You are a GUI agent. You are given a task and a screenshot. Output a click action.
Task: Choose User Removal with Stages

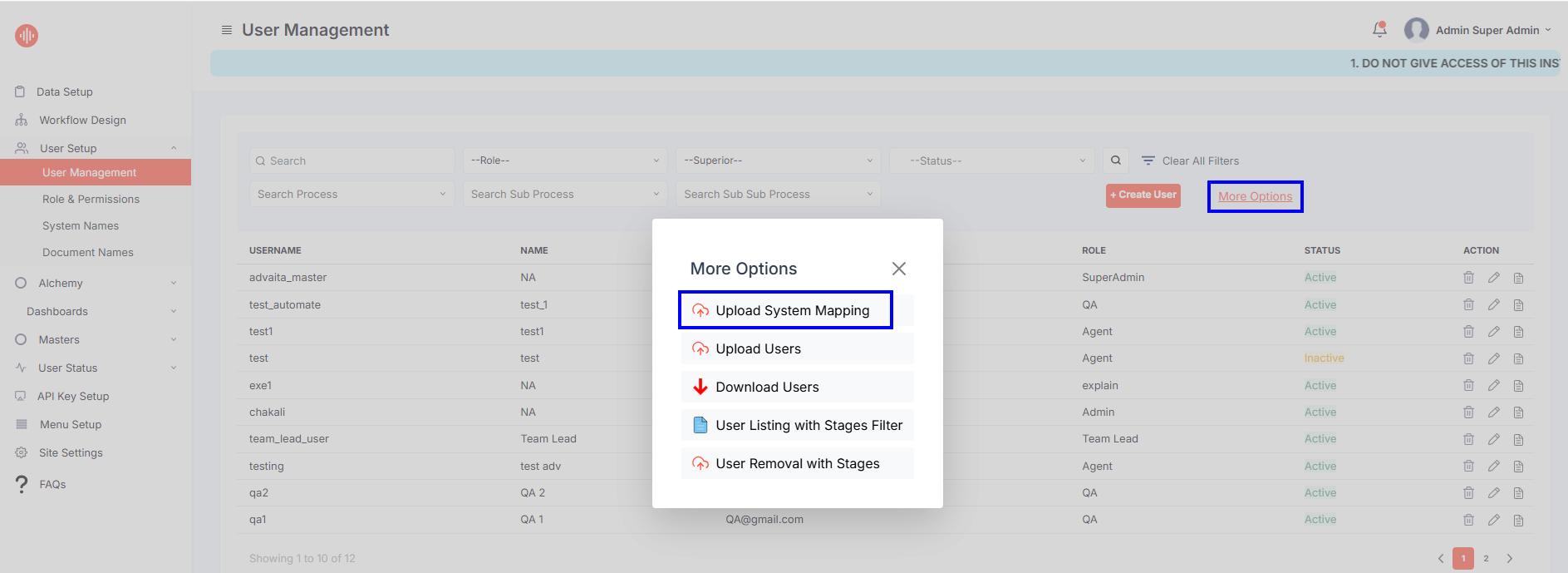point(798,463)
